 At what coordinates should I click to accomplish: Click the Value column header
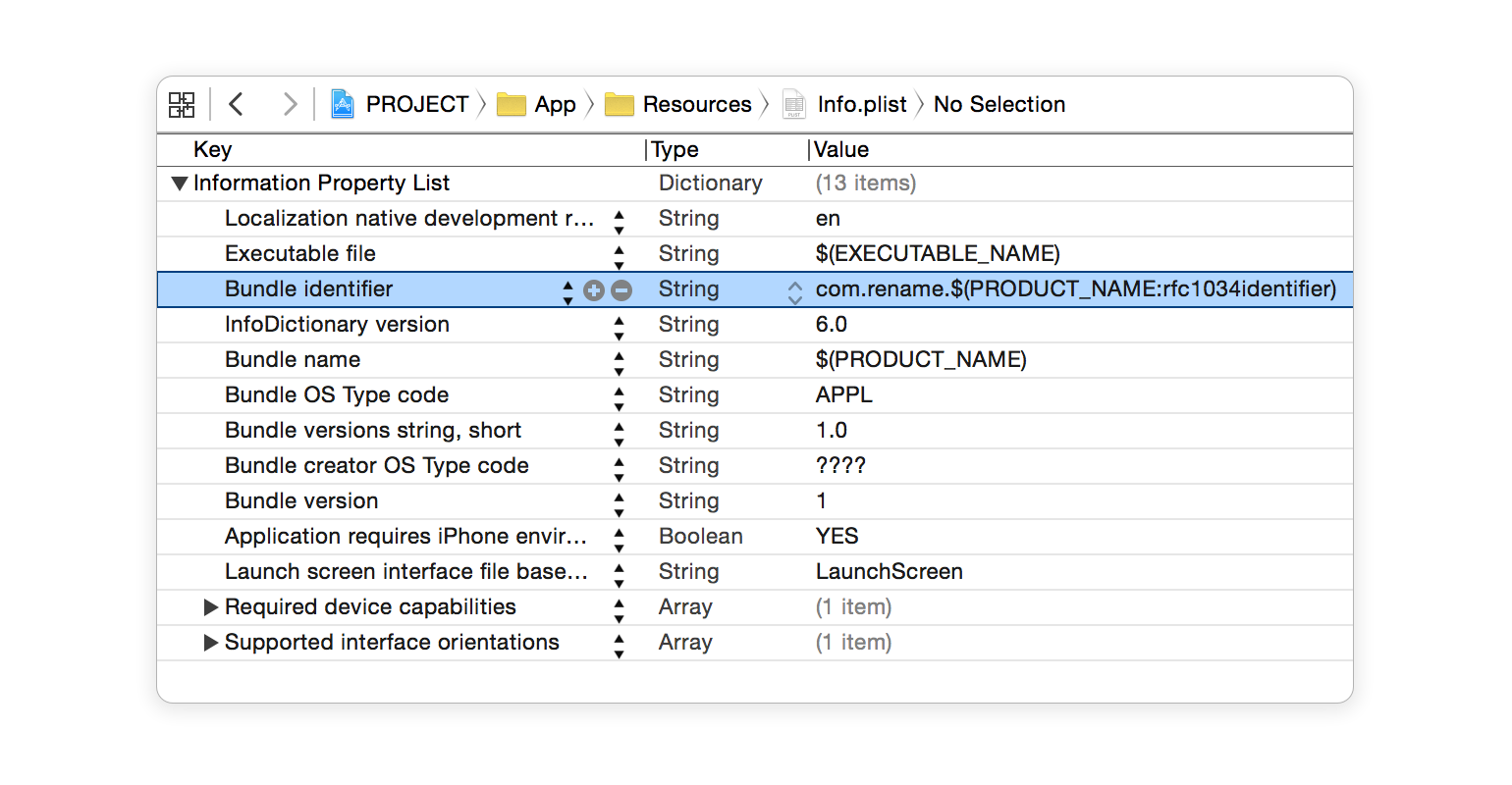(841, 149)
